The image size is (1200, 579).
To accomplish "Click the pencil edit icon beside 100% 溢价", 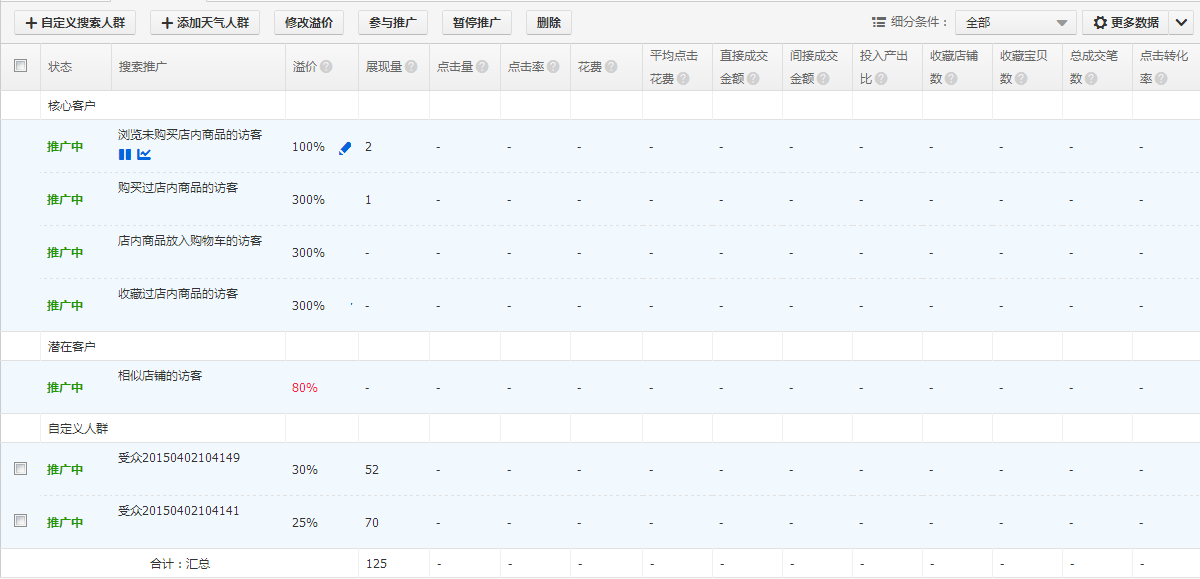I will pyautogui.click(x=345, y=148).
